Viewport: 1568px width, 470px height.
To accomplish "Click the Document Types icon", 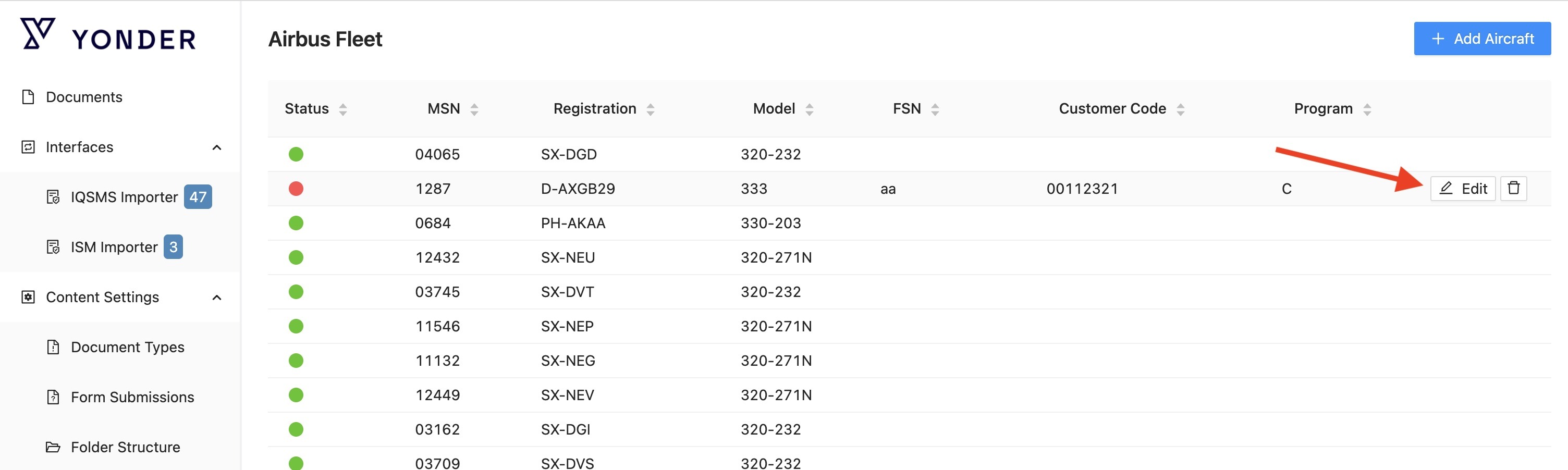I will pos(53,347).
